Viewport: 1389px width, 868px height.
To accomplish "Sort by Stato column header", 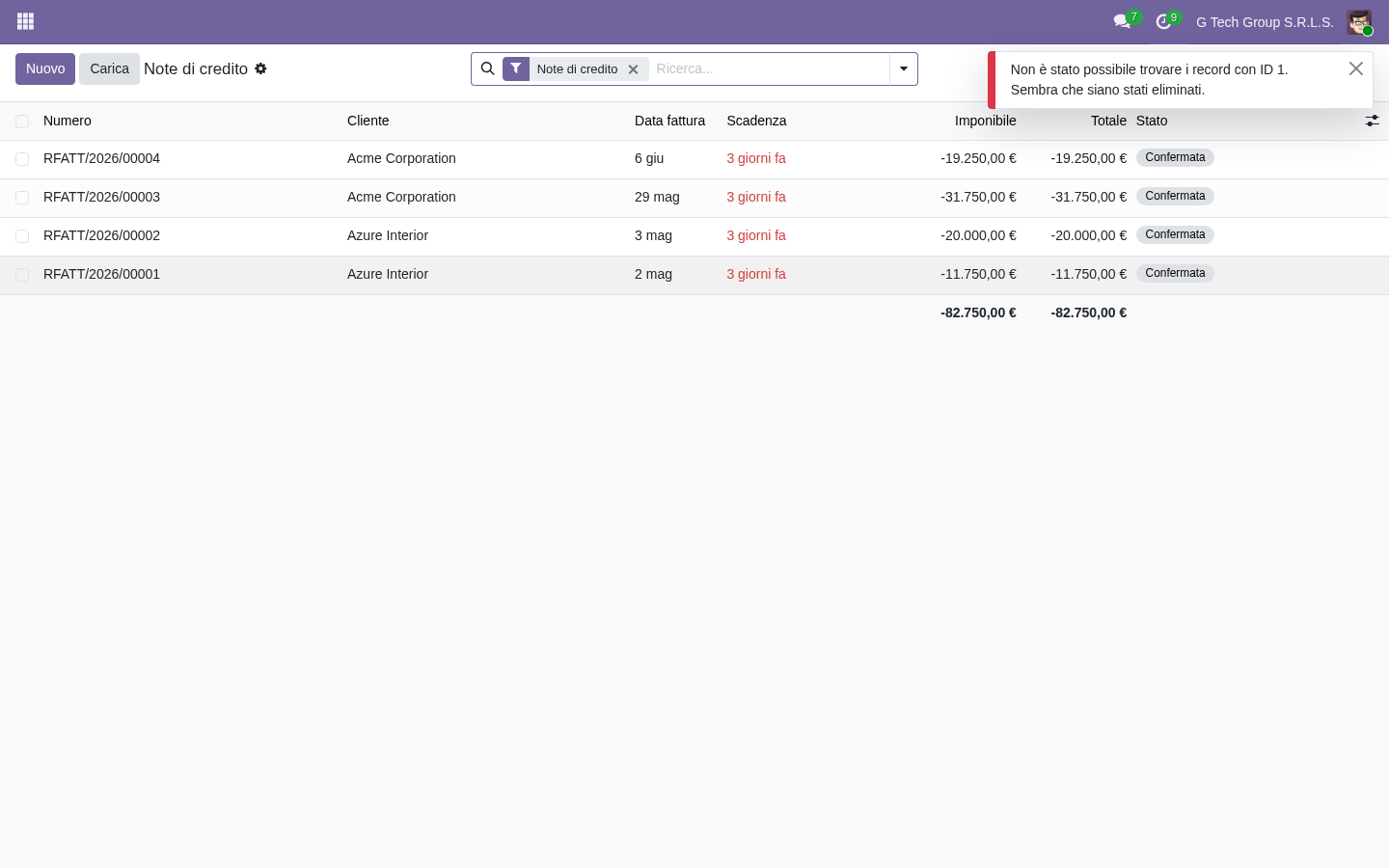I will (1152, 121).
